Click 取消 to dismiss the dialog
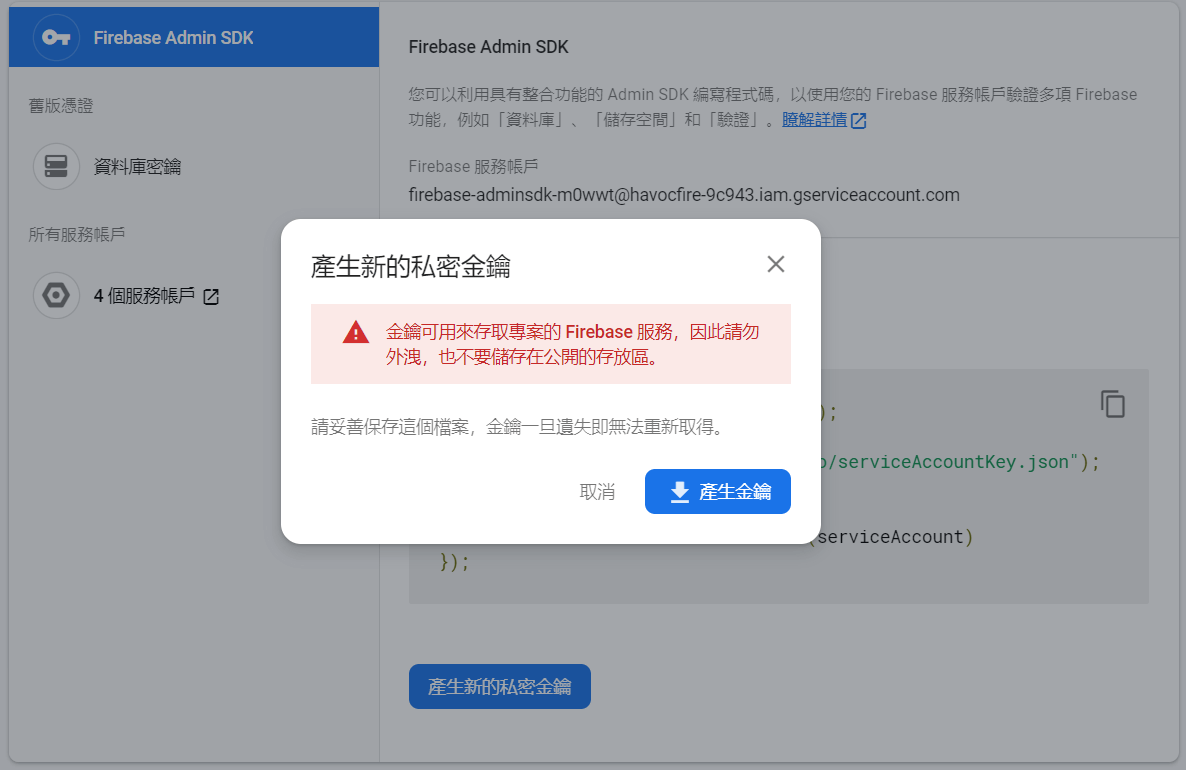The height and width of the screenshot is (770, 1186). click(597, 491)
